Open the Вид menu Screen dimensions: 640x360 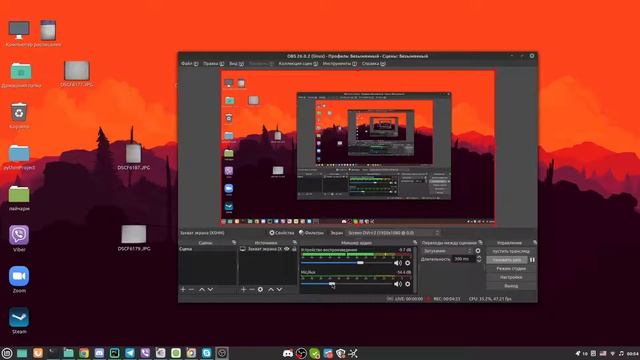pyautogui.click(x=236, y=64)
